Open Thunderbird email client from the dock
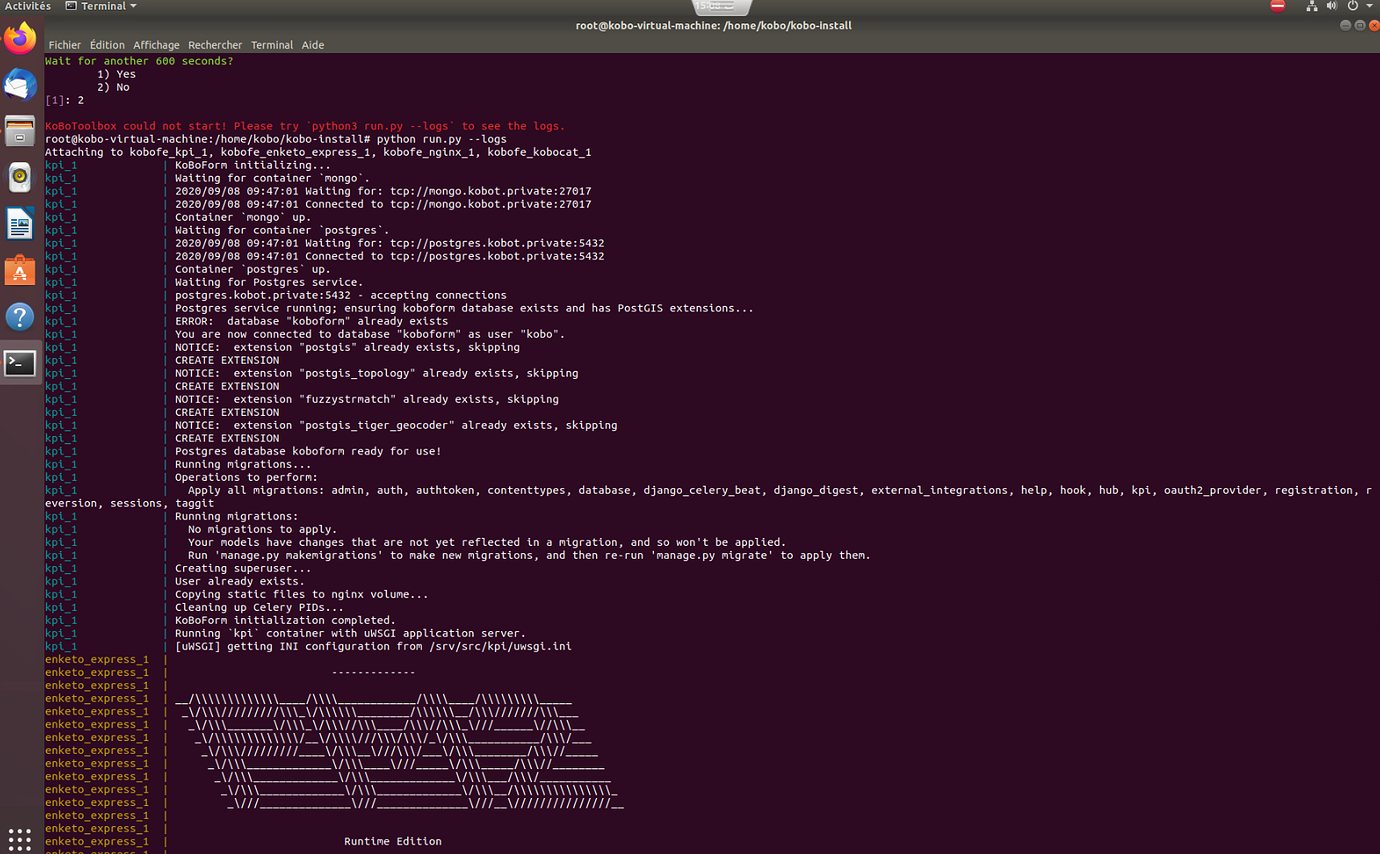 pyautogui.click(x=20, y=85)
